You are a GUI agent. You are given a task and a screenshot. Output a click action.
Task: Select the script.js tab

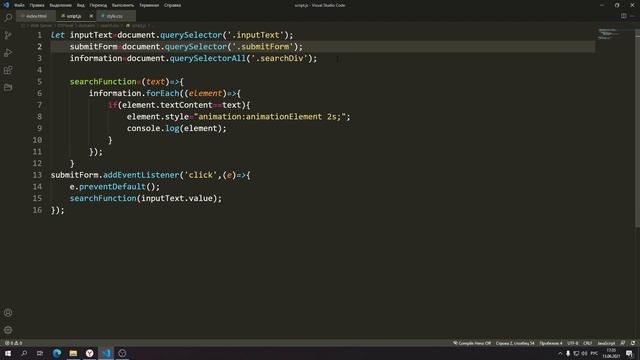tap(73, 16)
